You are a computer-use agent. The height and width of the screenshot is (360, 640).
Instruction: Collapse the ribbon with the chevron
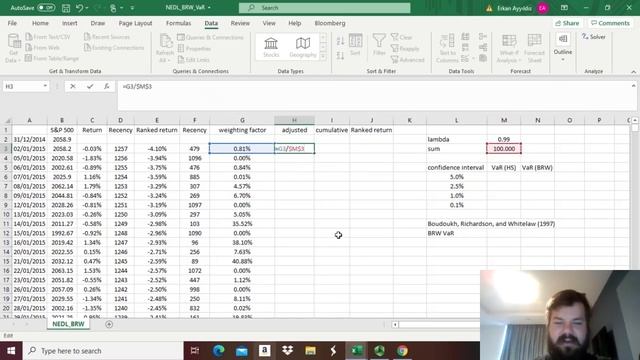point(633,72)
